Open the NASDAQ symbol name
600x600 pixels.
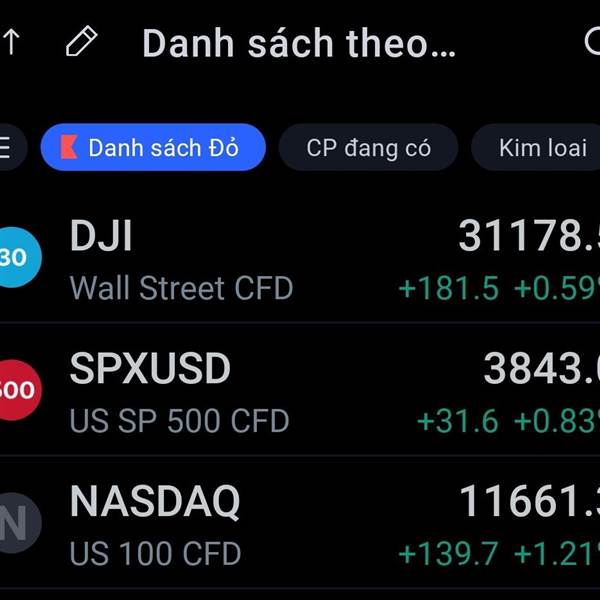tap(155, 502)
